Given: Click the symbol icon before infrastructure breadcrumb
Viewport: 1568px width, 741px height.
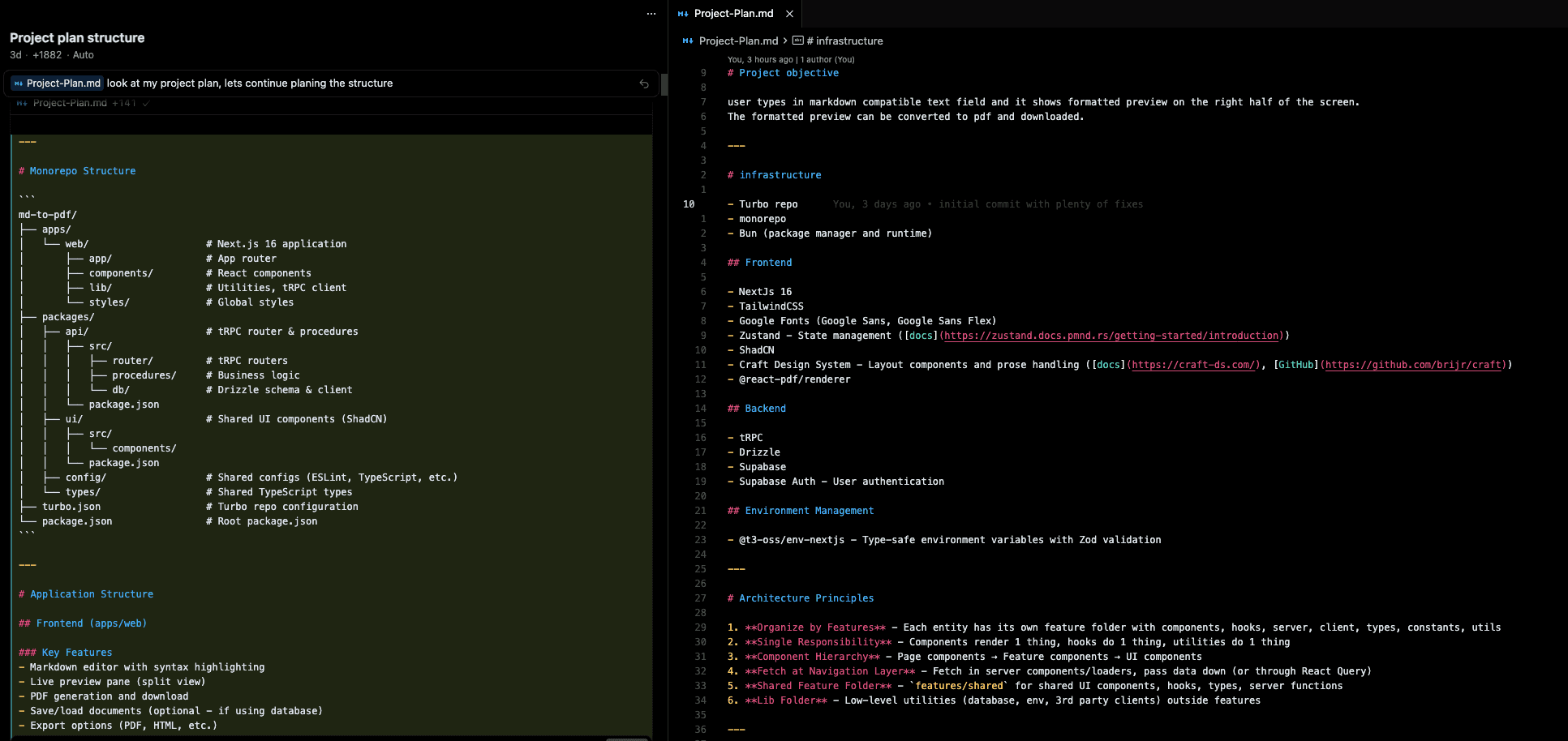Looking at the screenshot, I should tap(798, 41).
